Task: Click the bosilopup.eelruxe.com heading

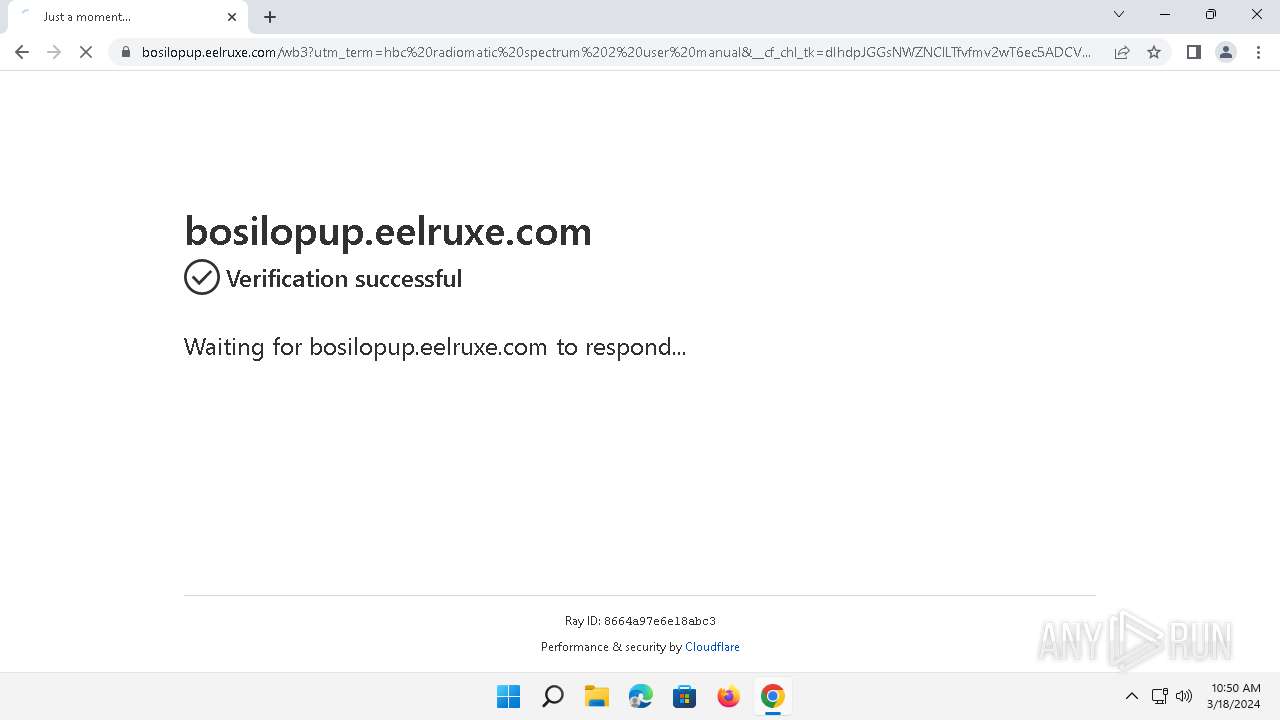Action: 388,231
